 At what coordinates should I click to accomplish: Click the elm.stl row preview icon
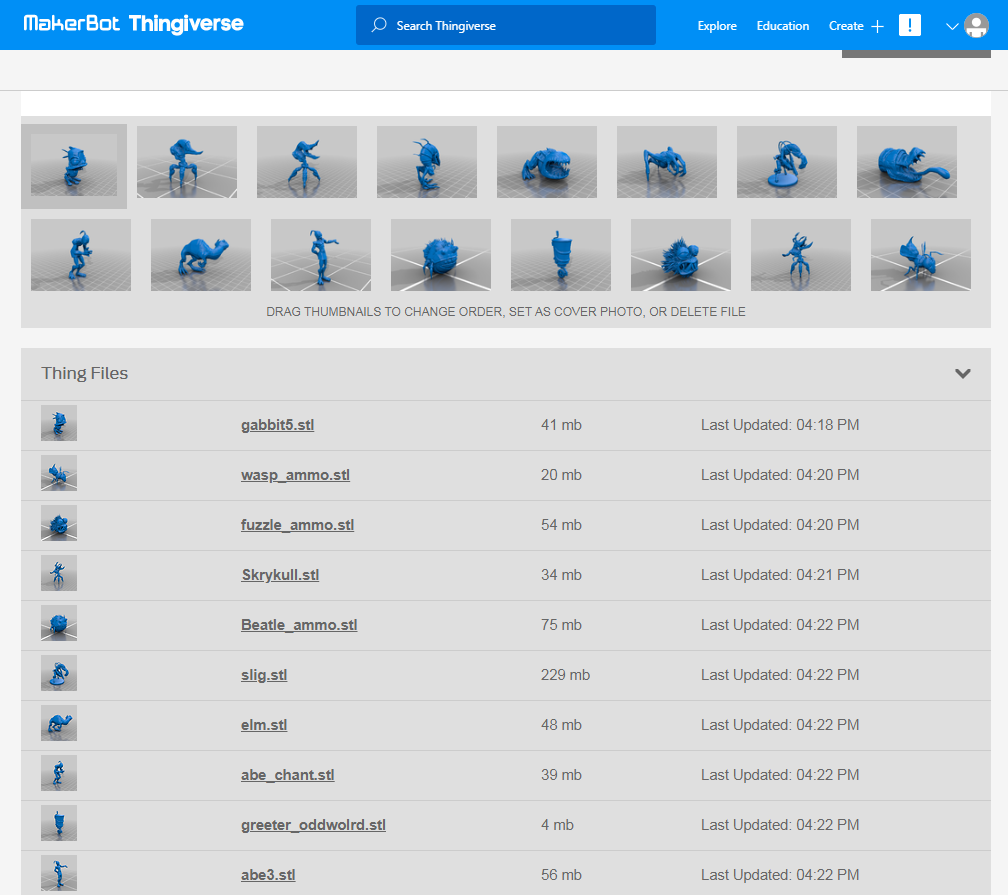pos(59,723)
